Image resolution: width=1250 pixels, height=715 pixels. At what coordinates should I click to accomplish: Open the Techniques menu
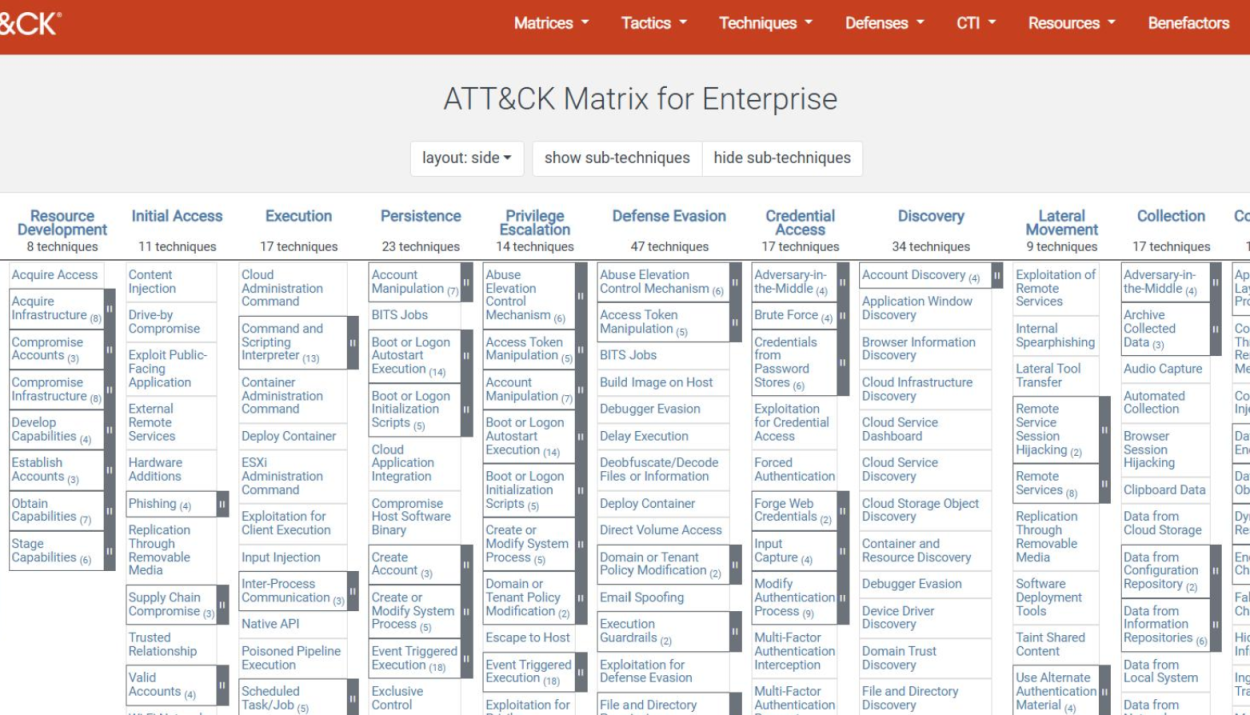coord(766,23)
